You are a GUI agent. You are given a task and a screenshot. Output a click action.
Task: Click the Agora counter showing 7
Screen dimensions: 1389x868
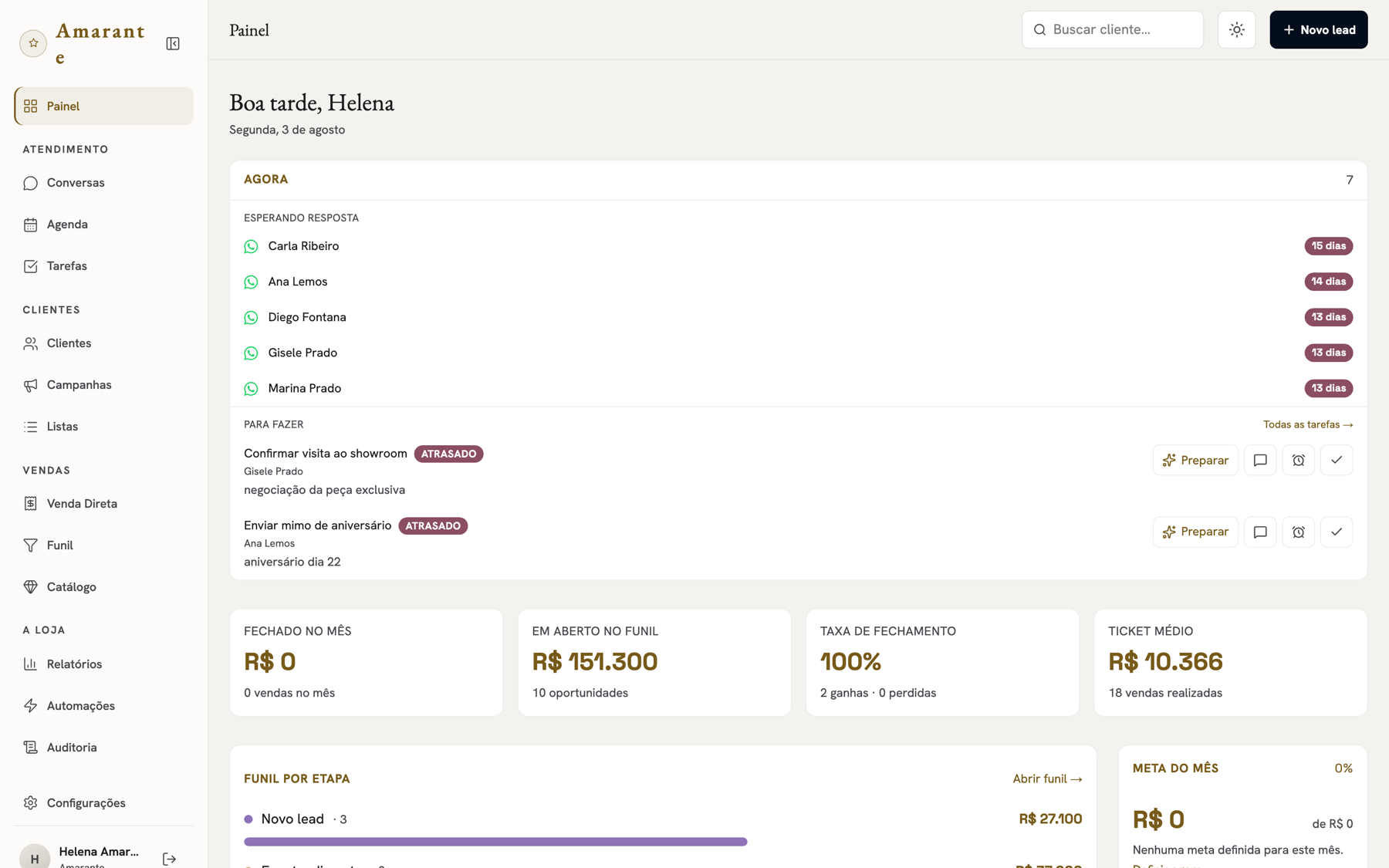click(x=1349, y=180)
